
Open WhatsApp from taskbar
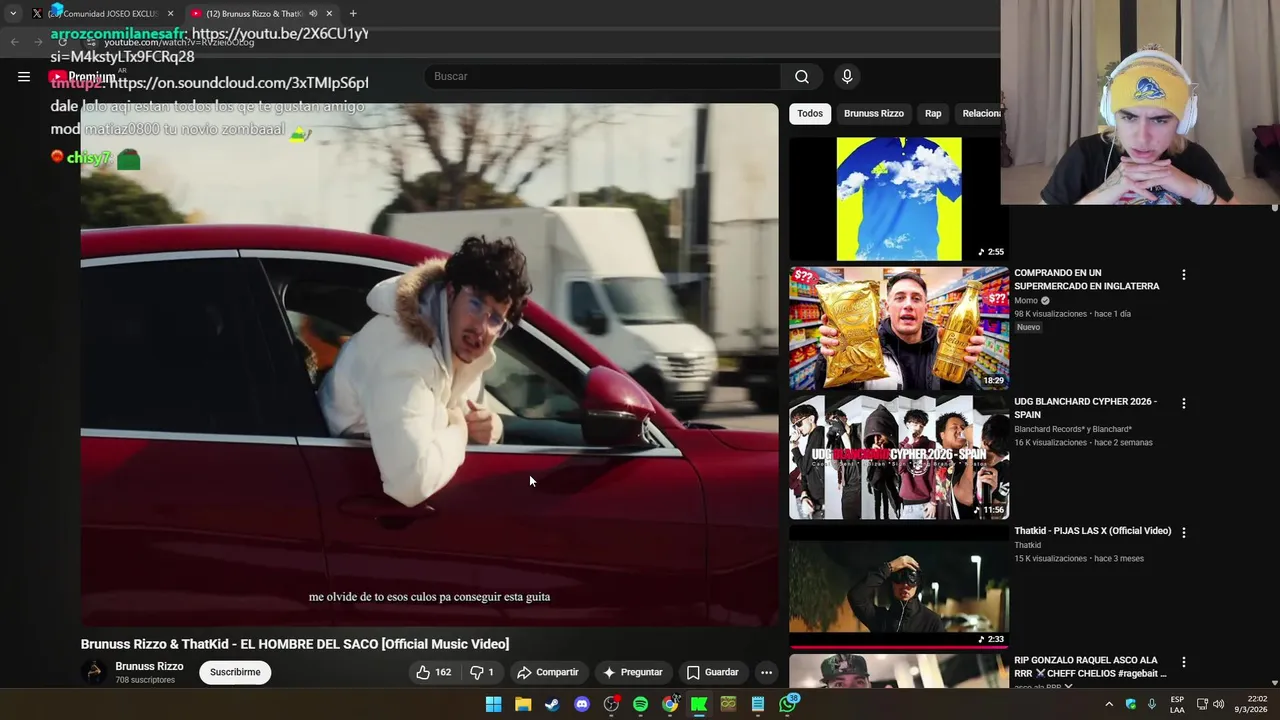[x=788, y=704]
